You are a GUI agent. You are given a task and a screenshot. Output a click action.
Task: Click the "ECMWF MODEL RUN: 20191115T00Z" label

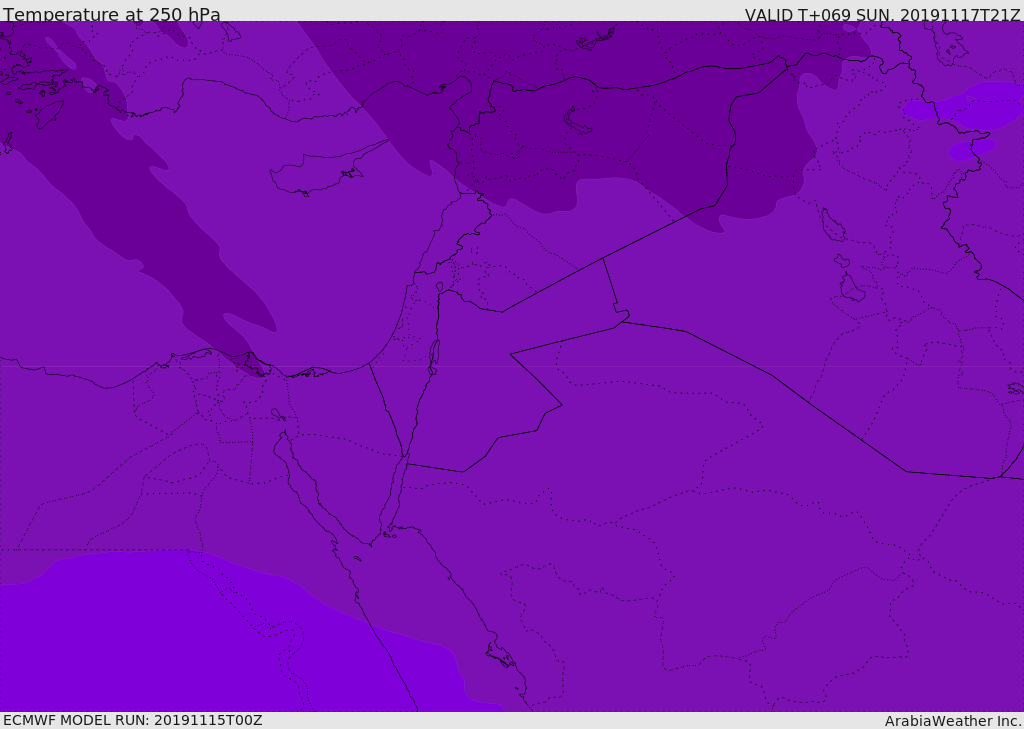133,721
